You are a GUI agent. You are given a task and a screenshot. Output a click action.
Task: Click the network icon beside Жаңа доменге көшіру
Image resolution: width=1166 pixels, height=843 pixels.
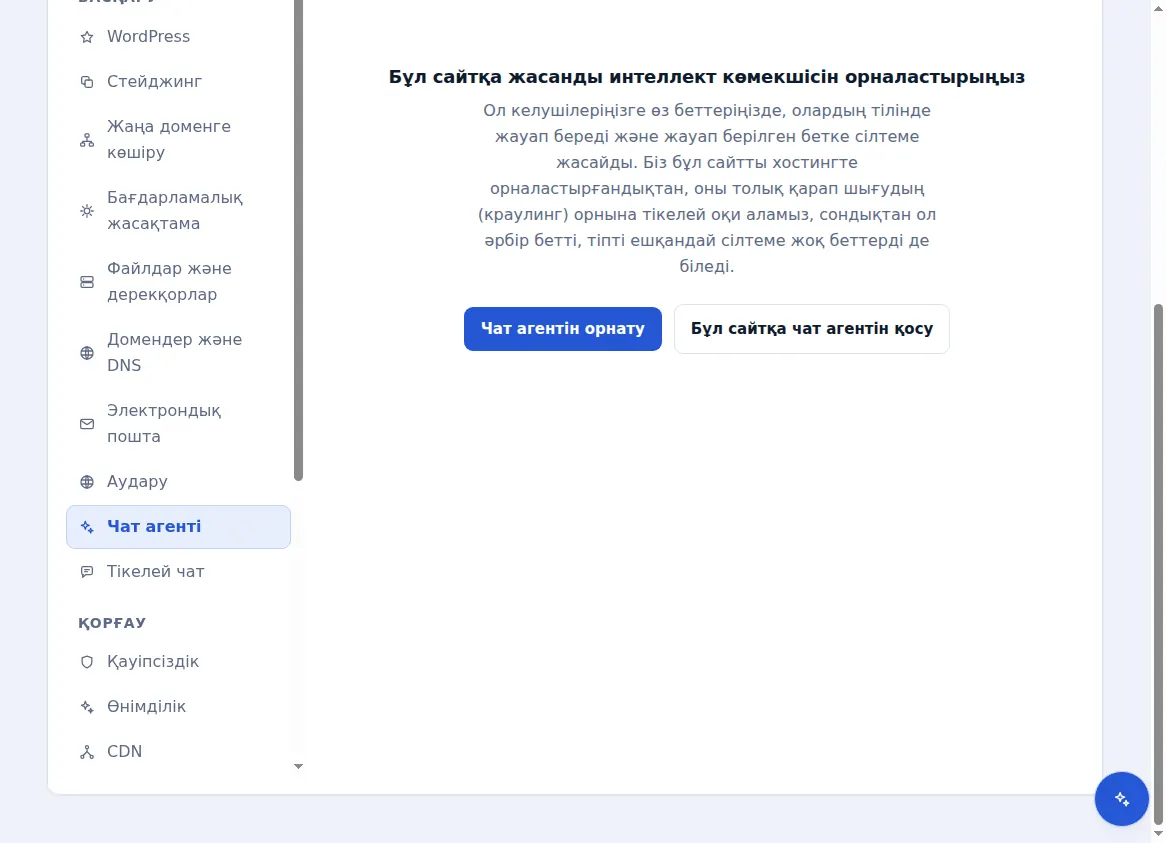coord(87,140)
